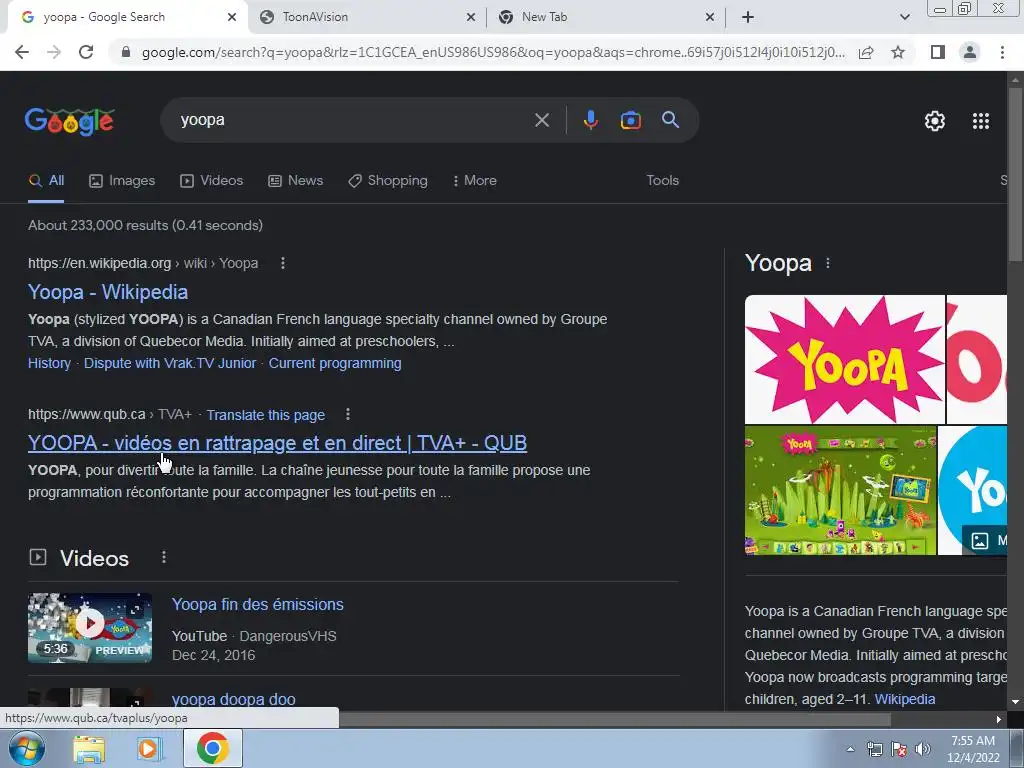
Task: Open the blue Yo logo image
Action: coord(972,490)
